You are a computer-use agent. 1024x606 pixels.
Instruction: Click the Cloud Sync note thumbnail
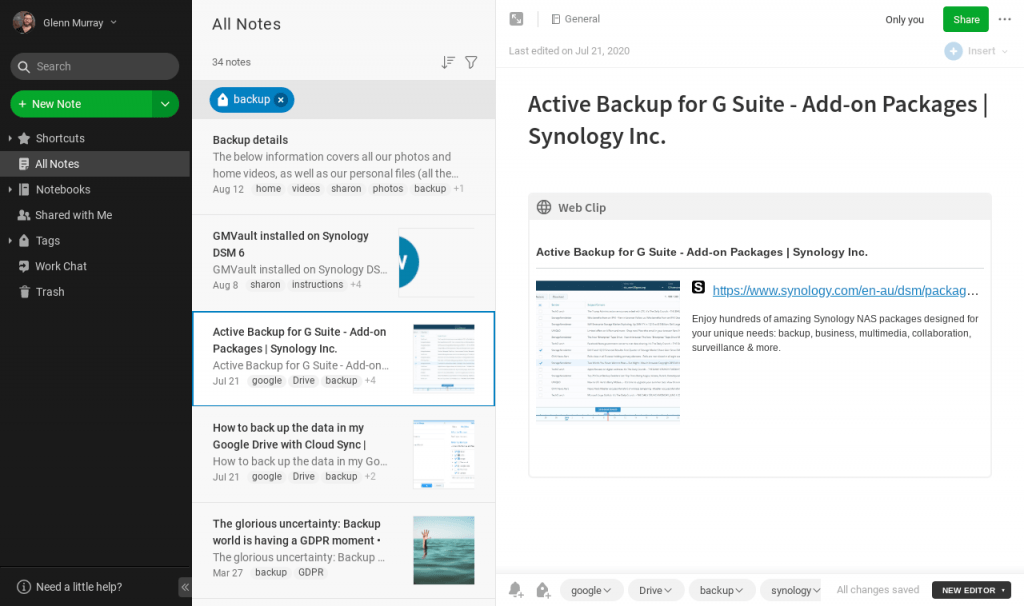click(443, 454)
